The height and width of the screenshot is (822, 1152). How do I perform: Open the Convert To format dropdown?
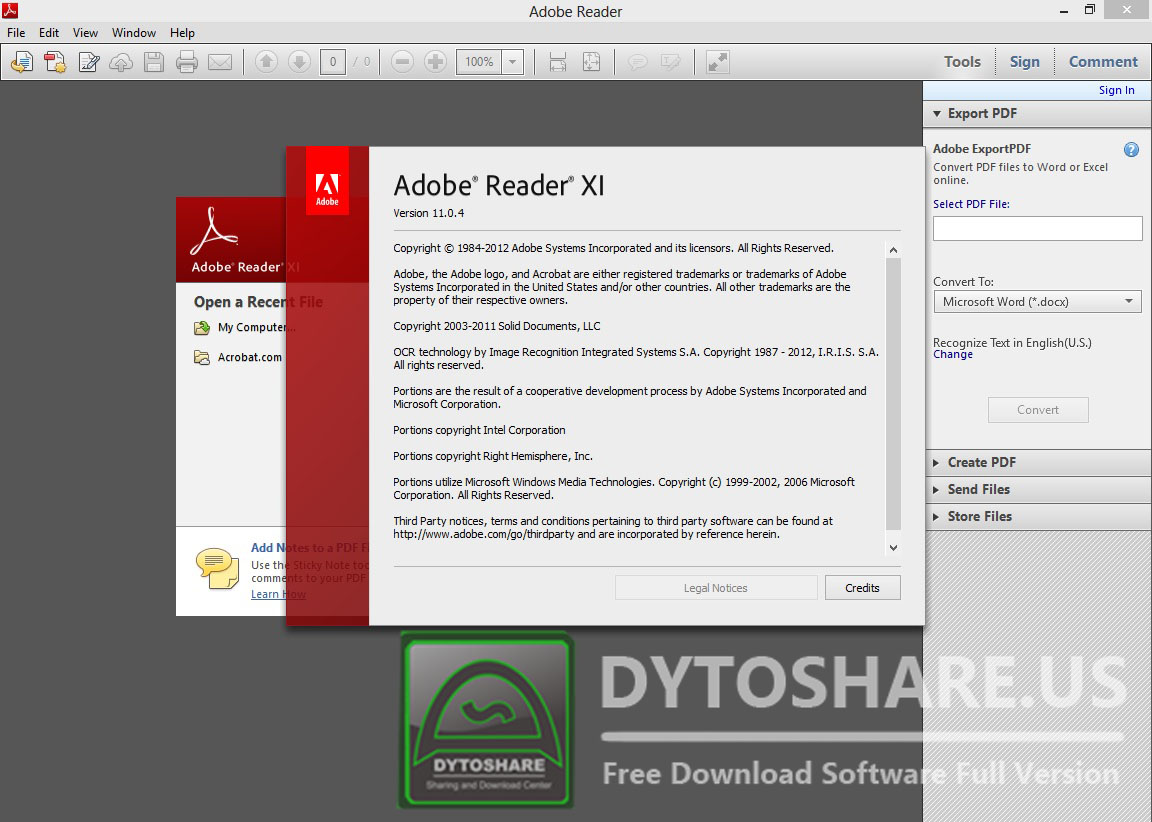[x=1037, y=302]
